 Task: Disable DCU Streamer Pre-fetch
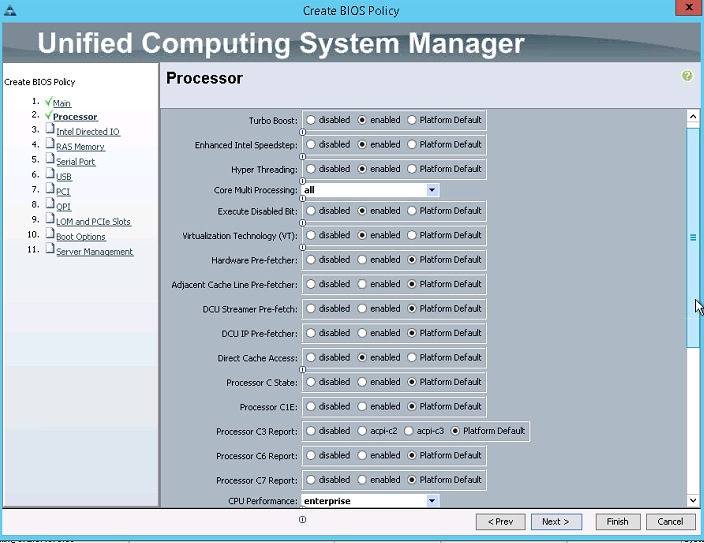[311, 309]
